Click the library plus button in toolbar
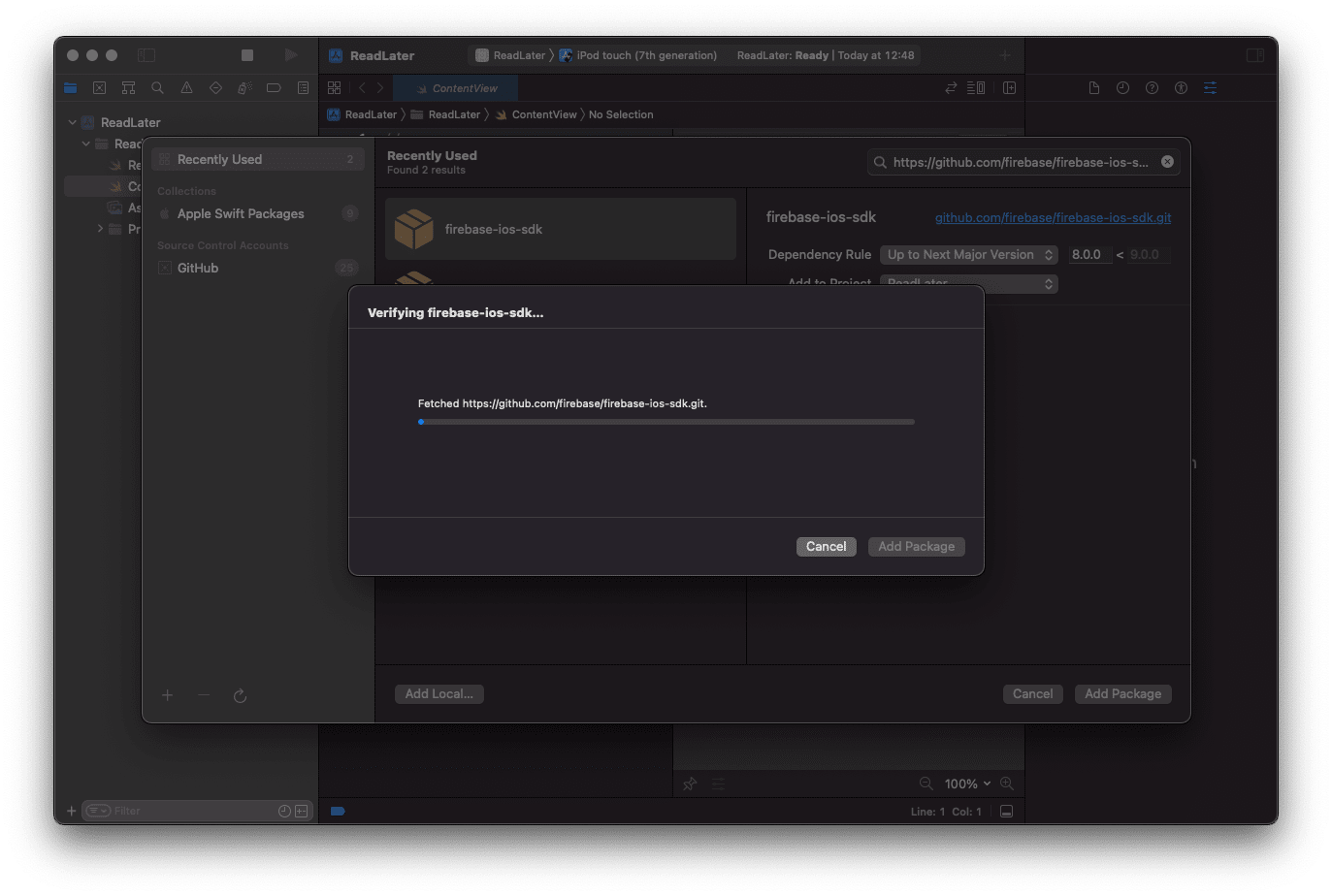 click(x=1005, y=55)
